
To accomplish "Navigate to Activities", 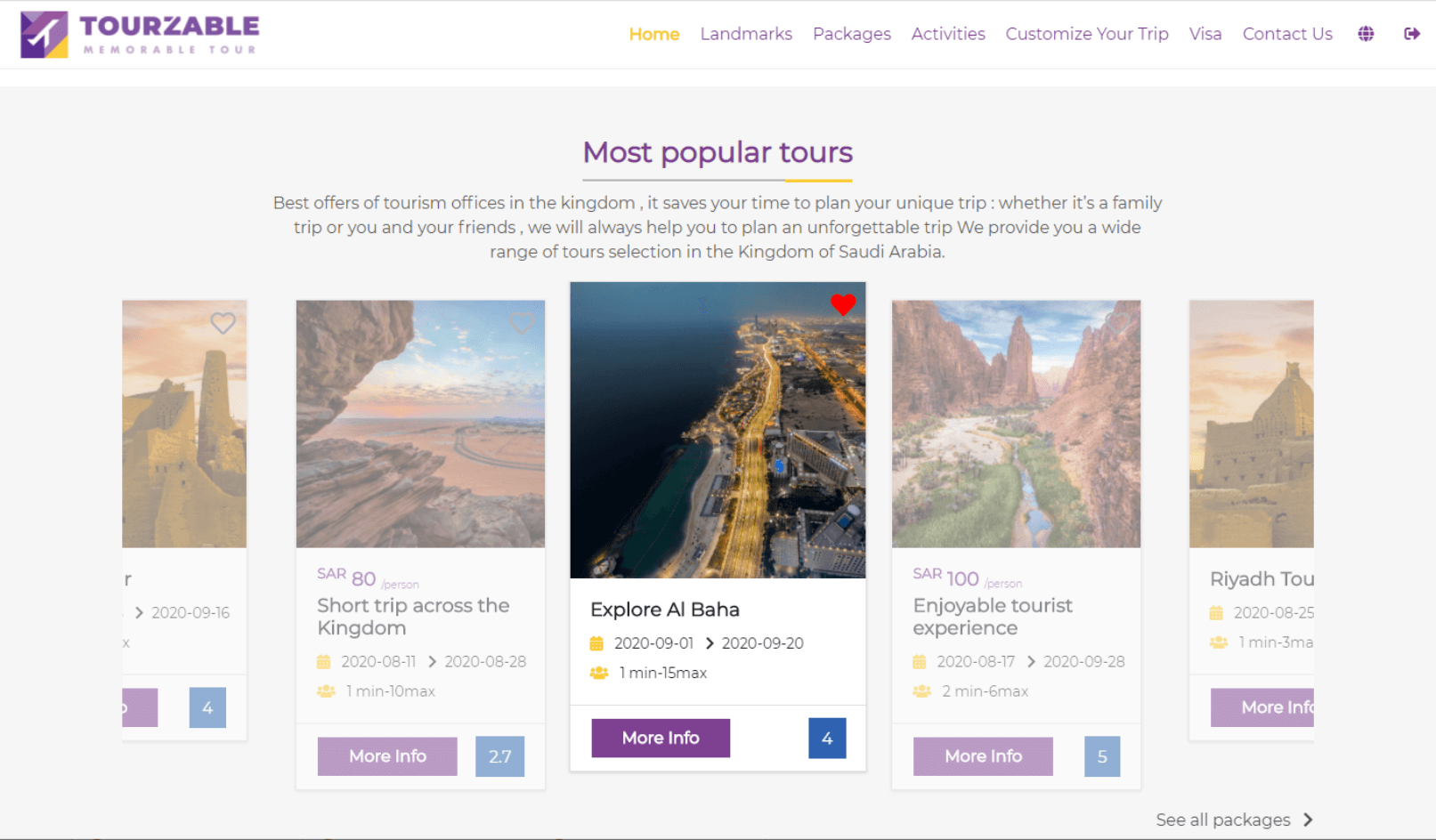I will [x=948, y=34].
